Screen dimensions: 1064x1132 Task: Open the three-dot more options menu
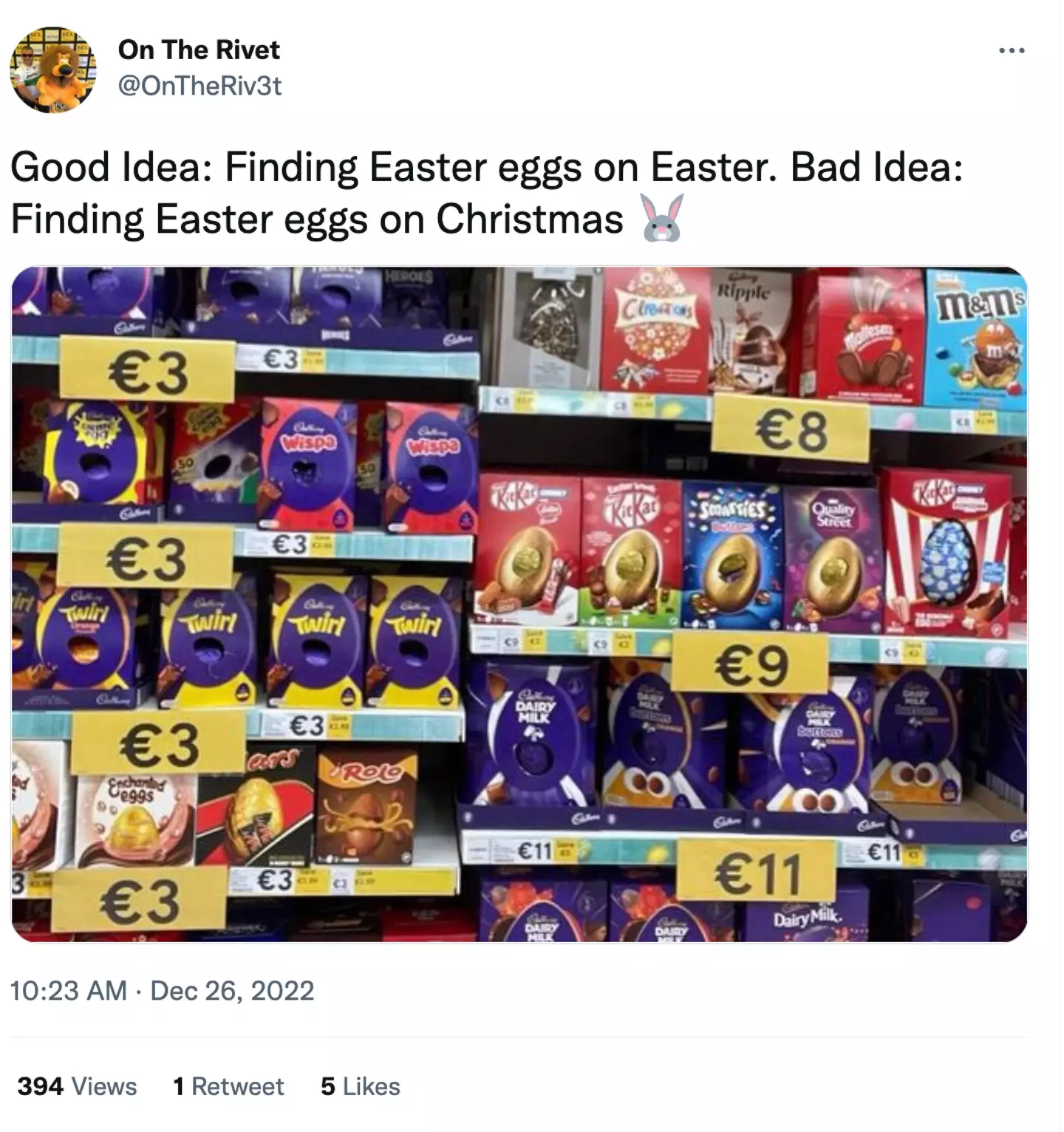1011,51
